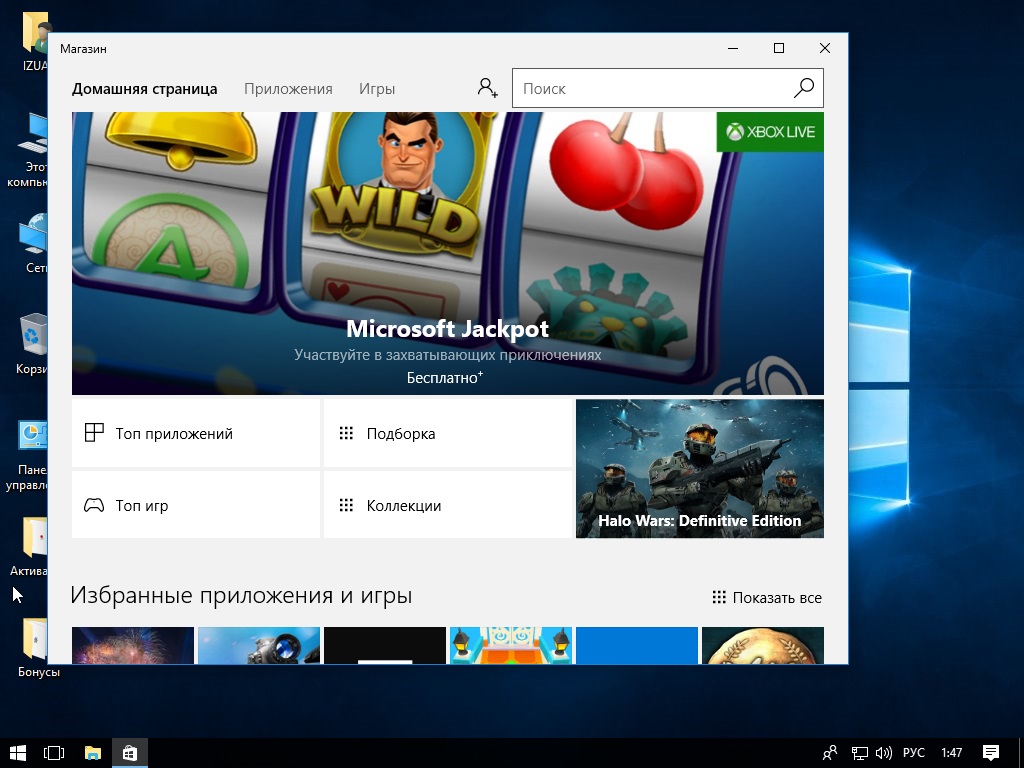Image resolution: width=1024 pixels, height=768 pixels.
Task: Switch to the Приложения tab
Action: click(x=288, y=89)
